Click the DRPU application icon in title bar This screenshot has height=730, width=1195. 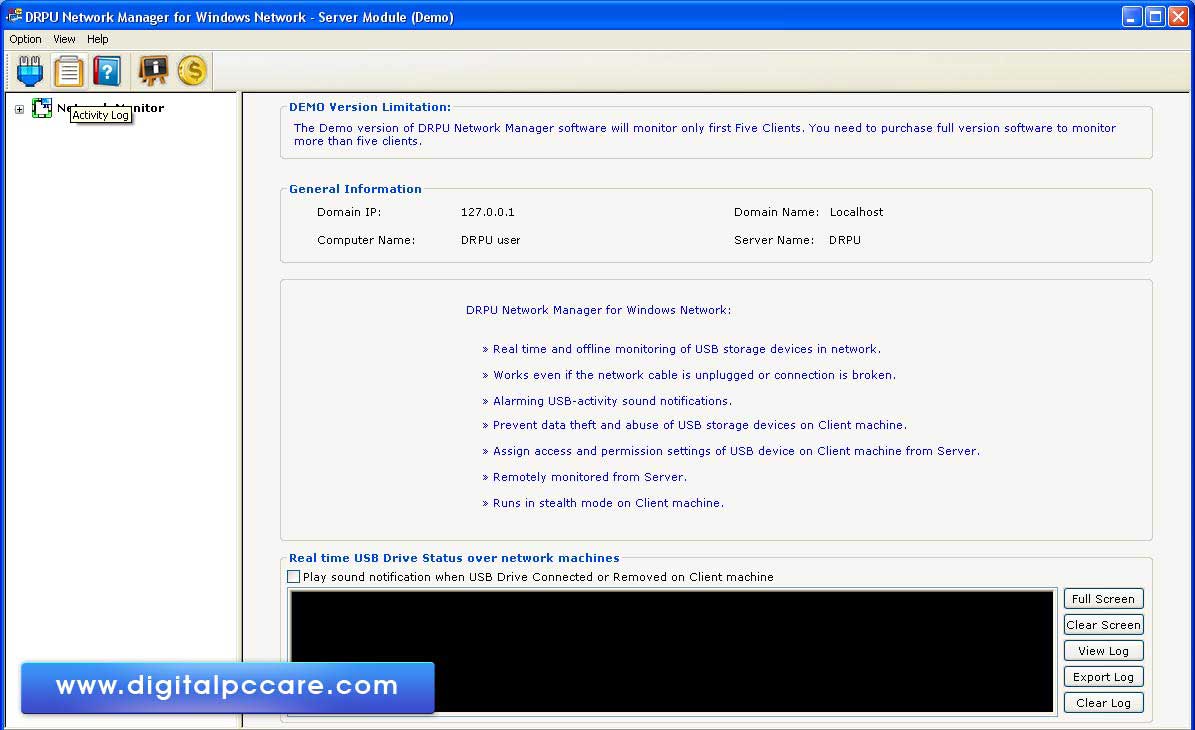coord(14,16)
